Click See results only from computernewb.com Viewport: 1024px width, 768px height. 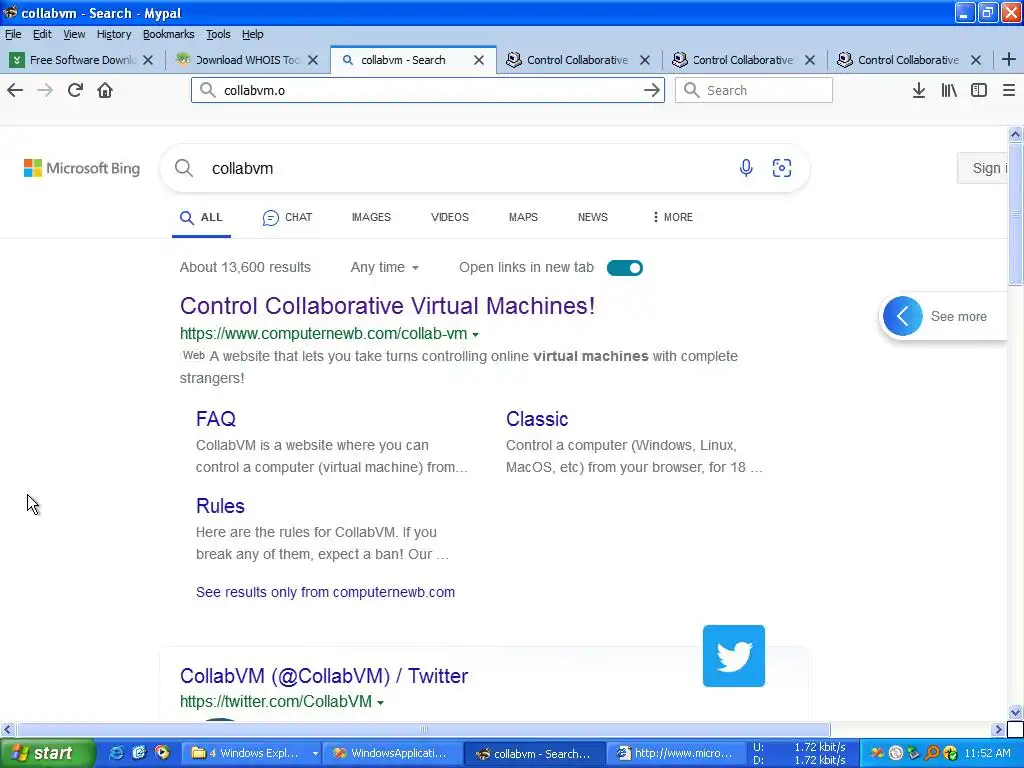tap(325, 592)
